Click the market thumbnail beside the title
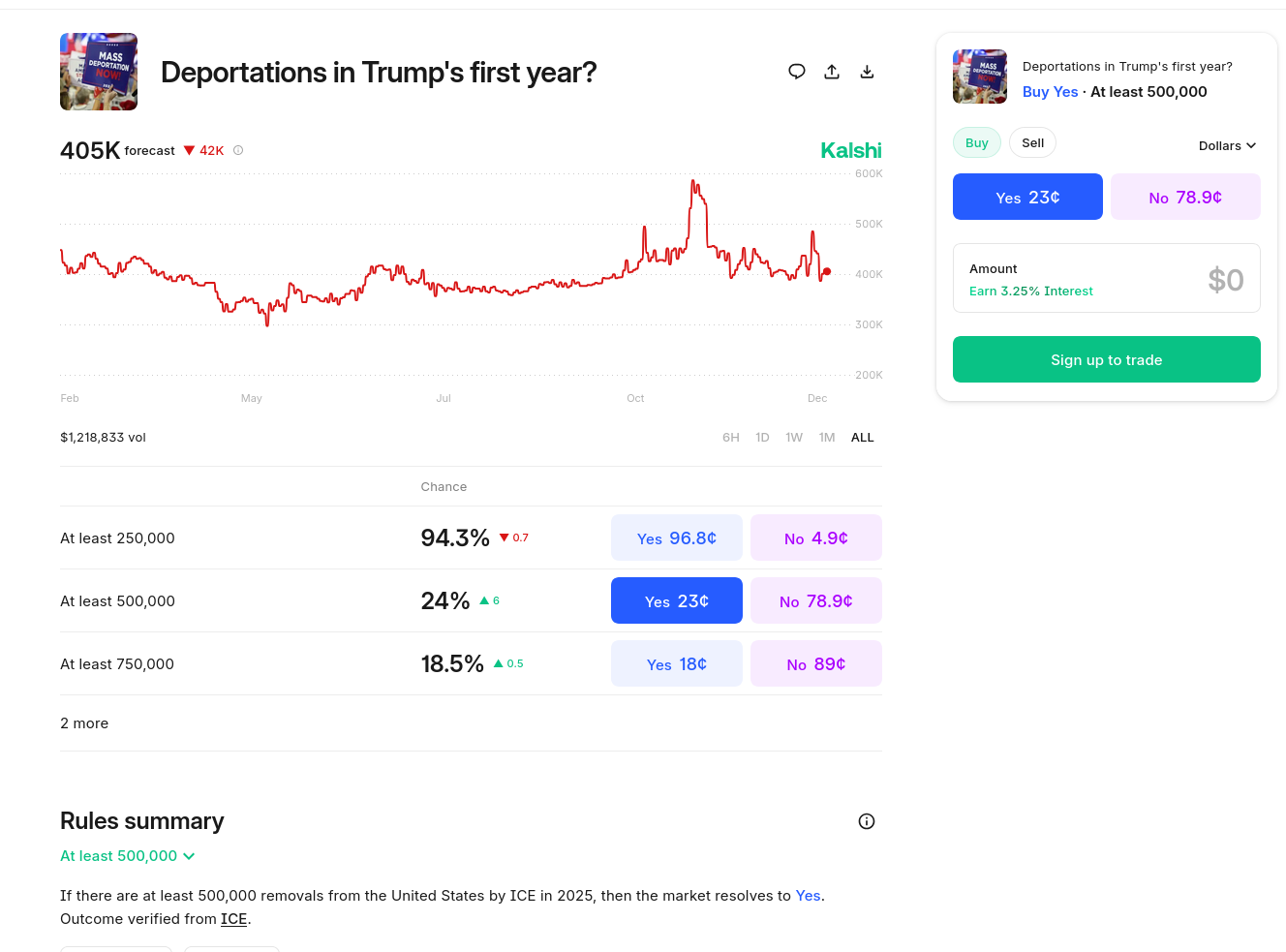1286x952 pixels. [99, 72]
